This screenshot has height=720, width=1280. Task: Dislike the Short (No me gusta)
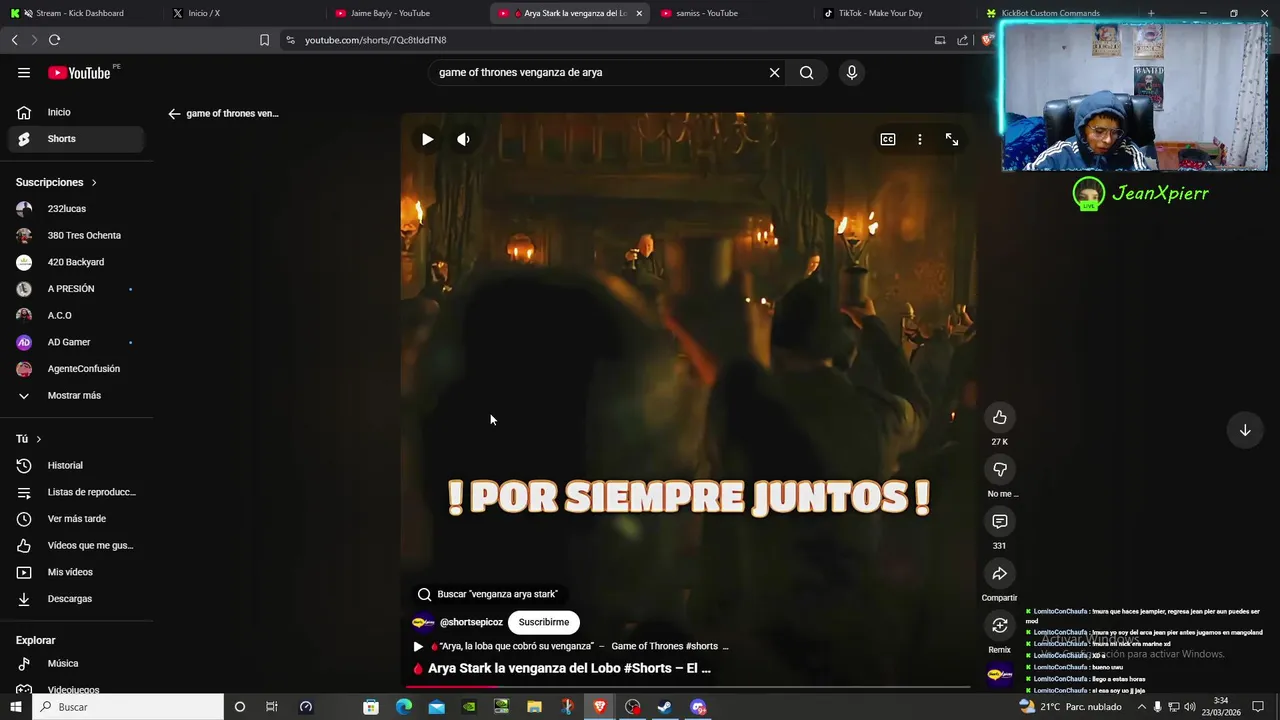999,469
